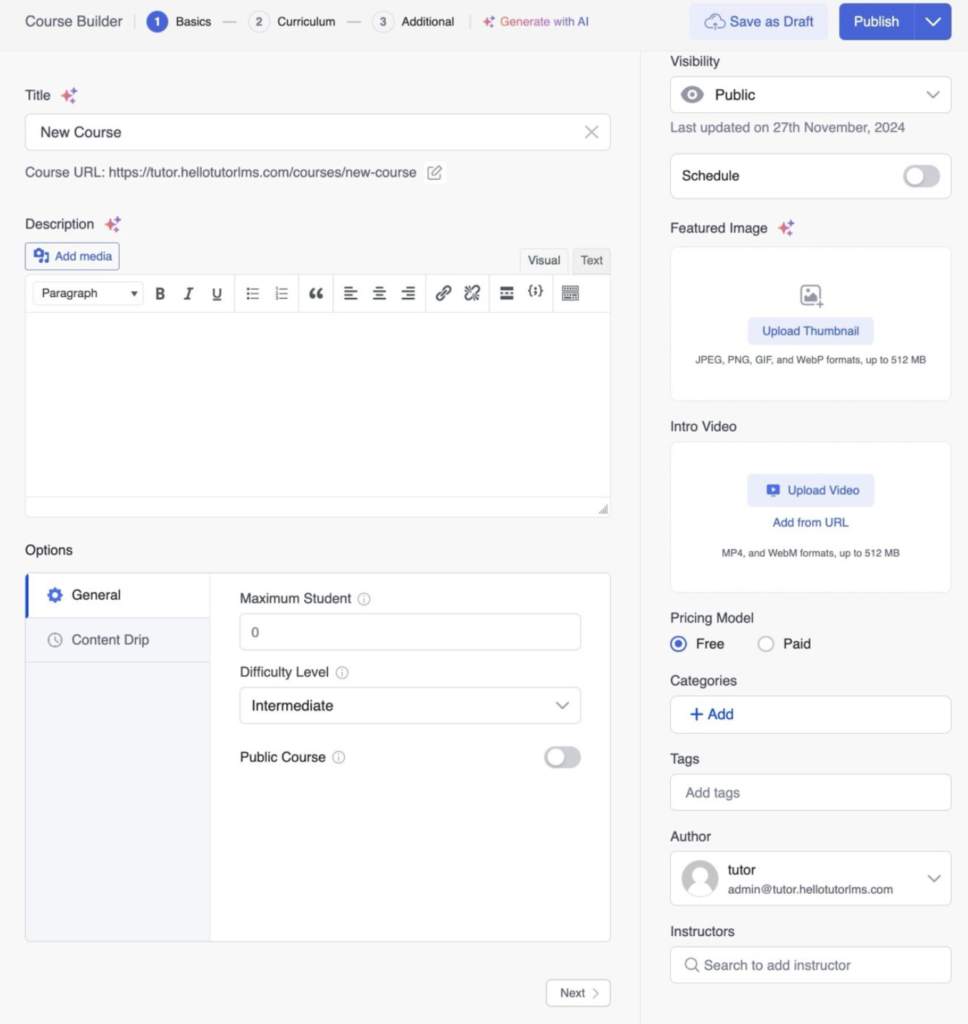968x1024 pixels.
Task: Generate title with AI sparkle icon
Action: (x=69, y=95)
